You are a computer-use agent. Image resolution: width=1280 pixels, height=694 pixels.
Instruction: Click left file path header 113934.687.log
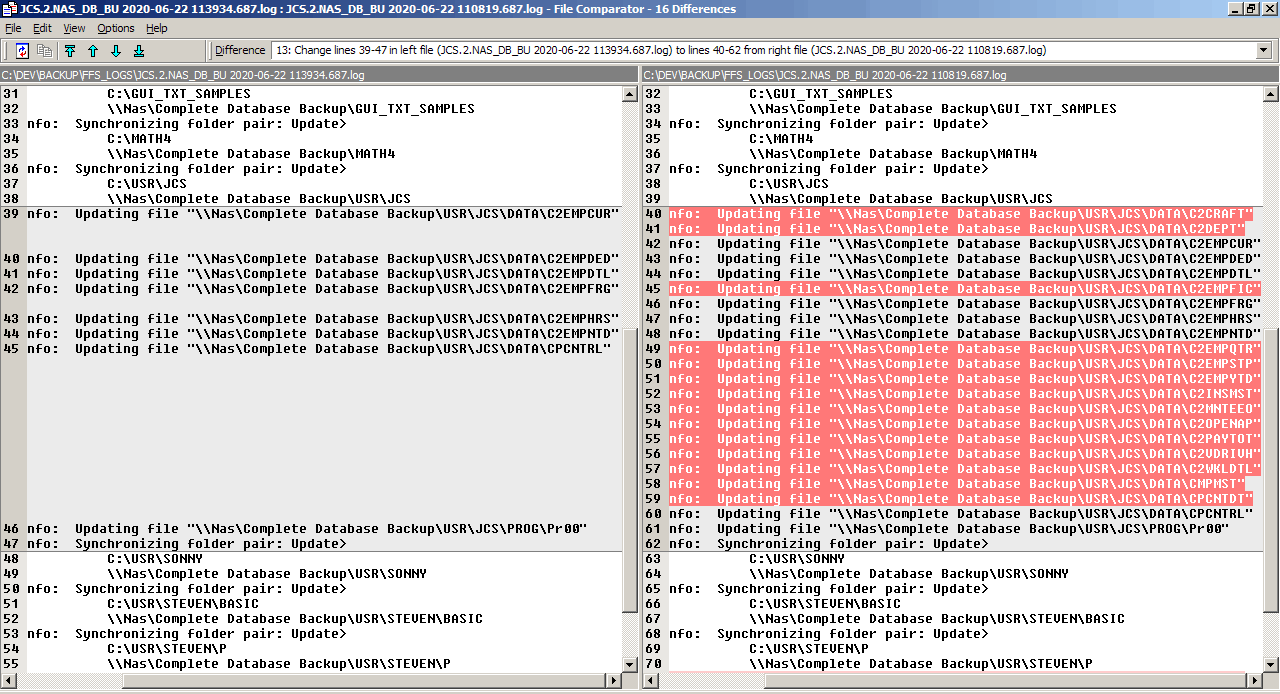(x=183, y=75)
